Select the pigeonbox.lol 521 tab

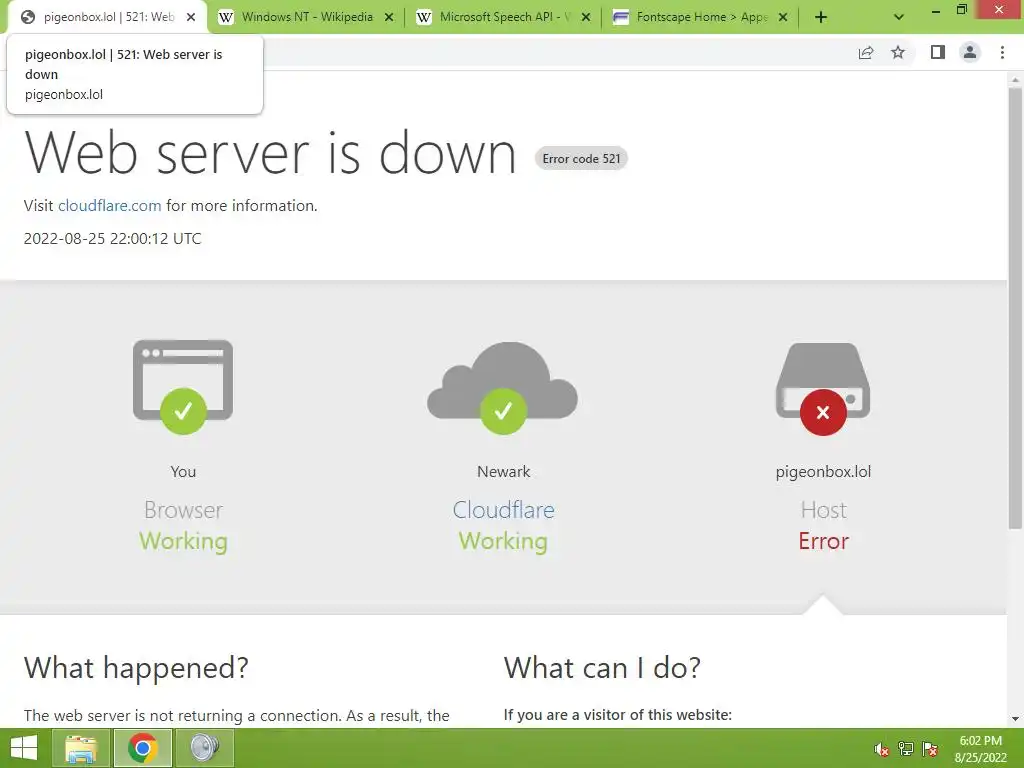click(x=108, y=17)
